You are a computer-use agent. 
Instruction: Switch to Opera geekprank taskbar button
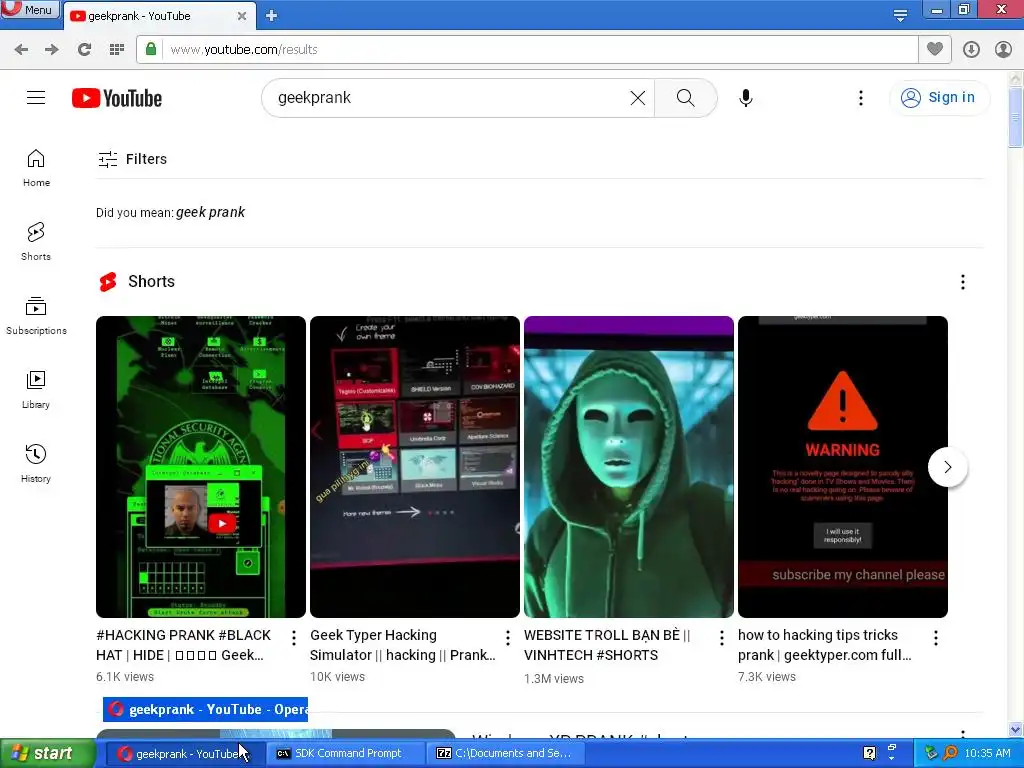coord(185,754)
